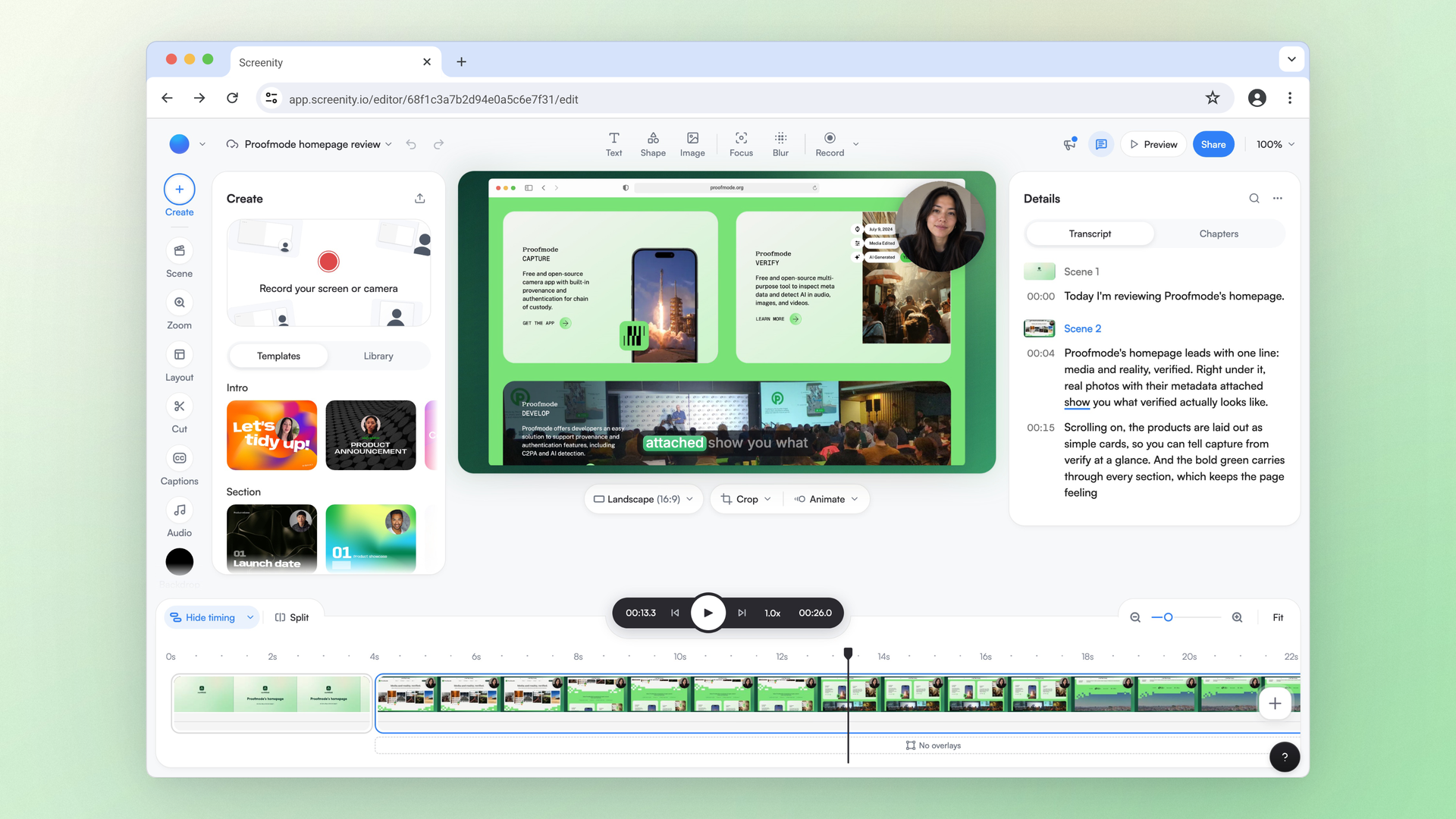Screen dimensions: 1456x819
Task: Toggle Hide timing on timeline
Action: pos(203,617)
